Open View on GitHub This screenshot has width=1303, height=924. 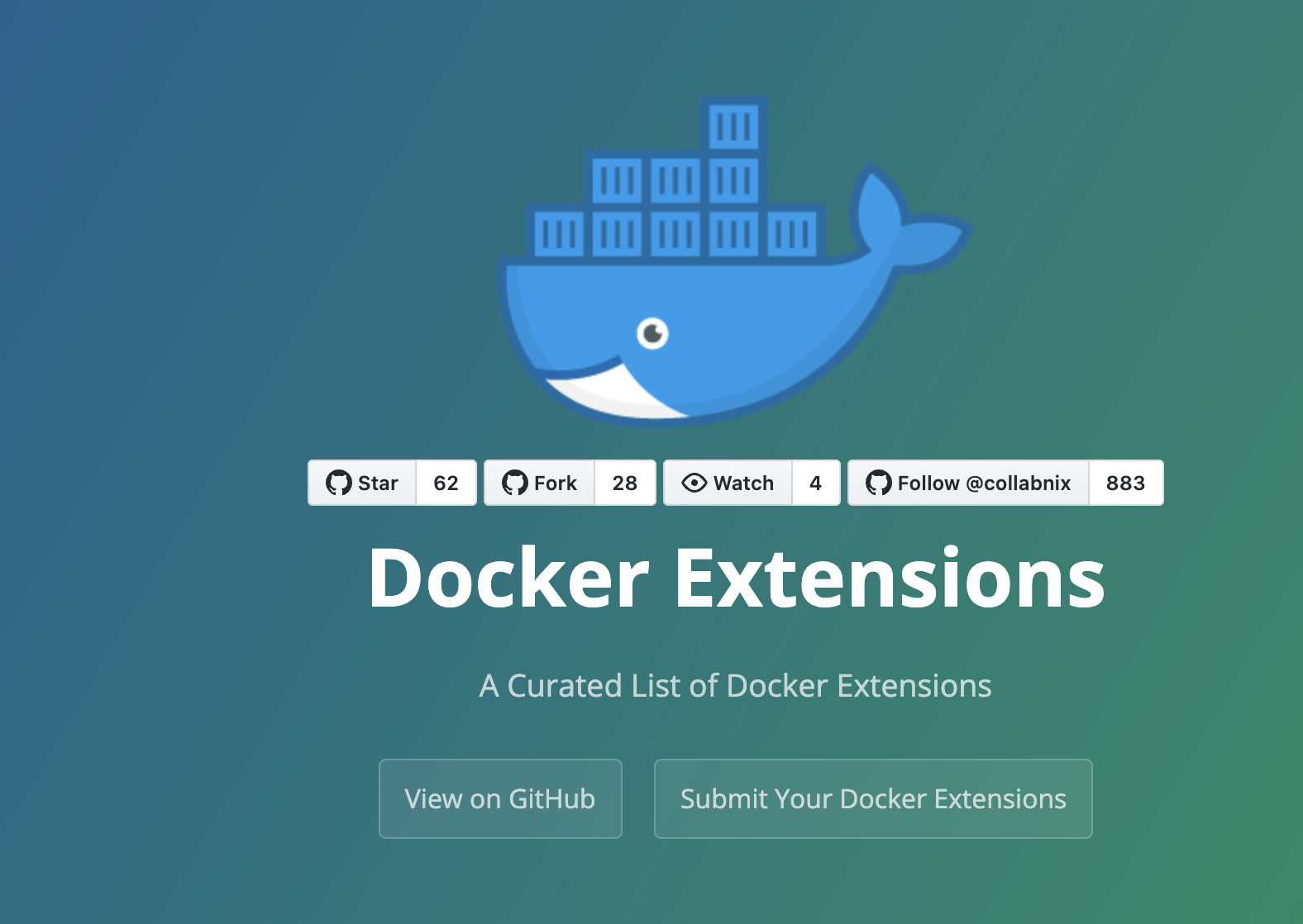[x=500, y=798]
